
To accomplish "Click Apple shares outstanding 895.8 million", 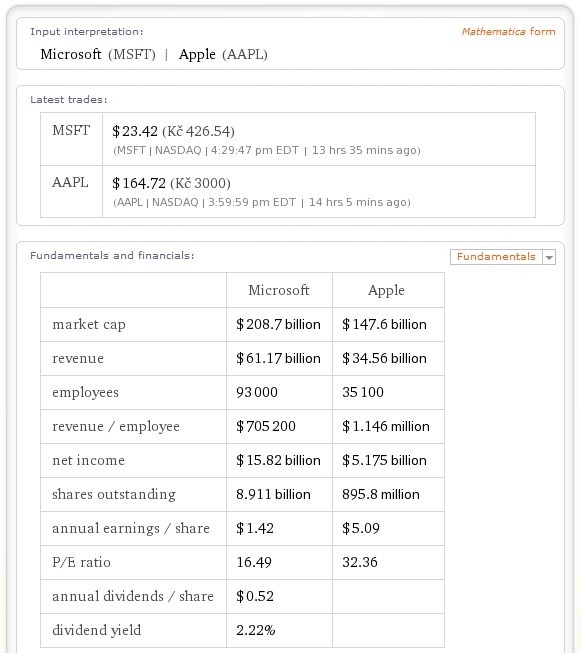I will click(381, 494).
